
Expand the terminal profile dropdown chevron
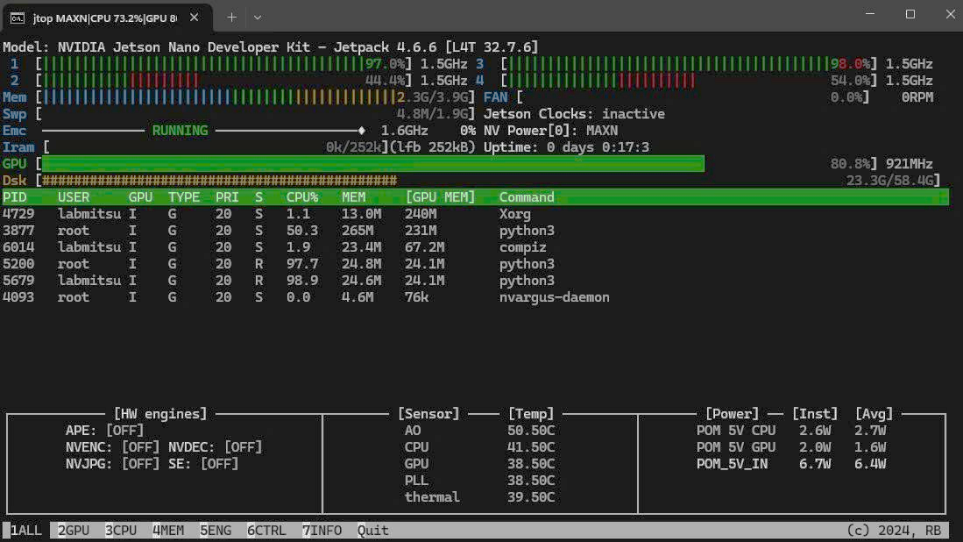point(257,17)
